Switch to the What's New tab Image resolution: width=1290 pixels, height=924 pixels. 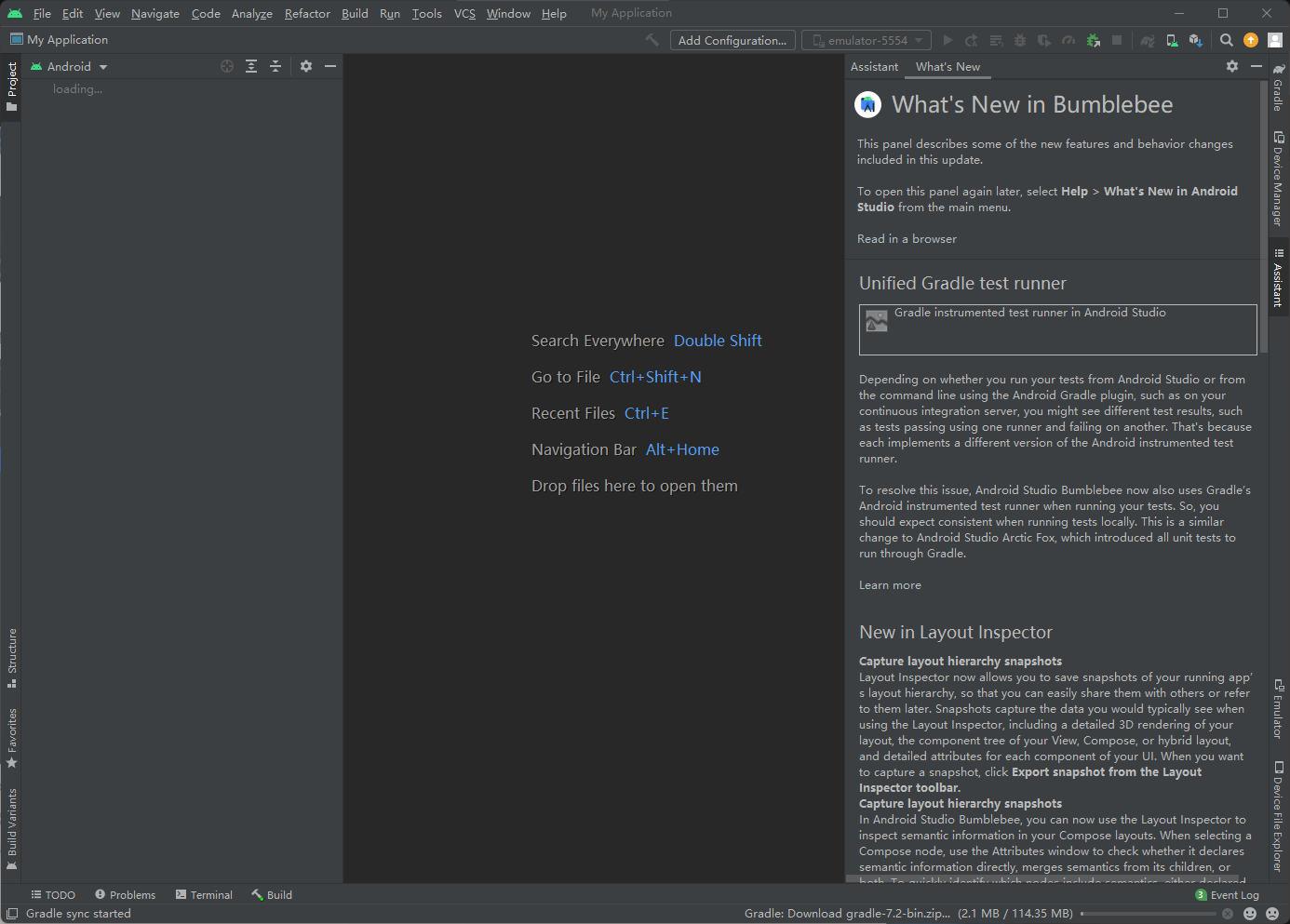coord(947,66)
